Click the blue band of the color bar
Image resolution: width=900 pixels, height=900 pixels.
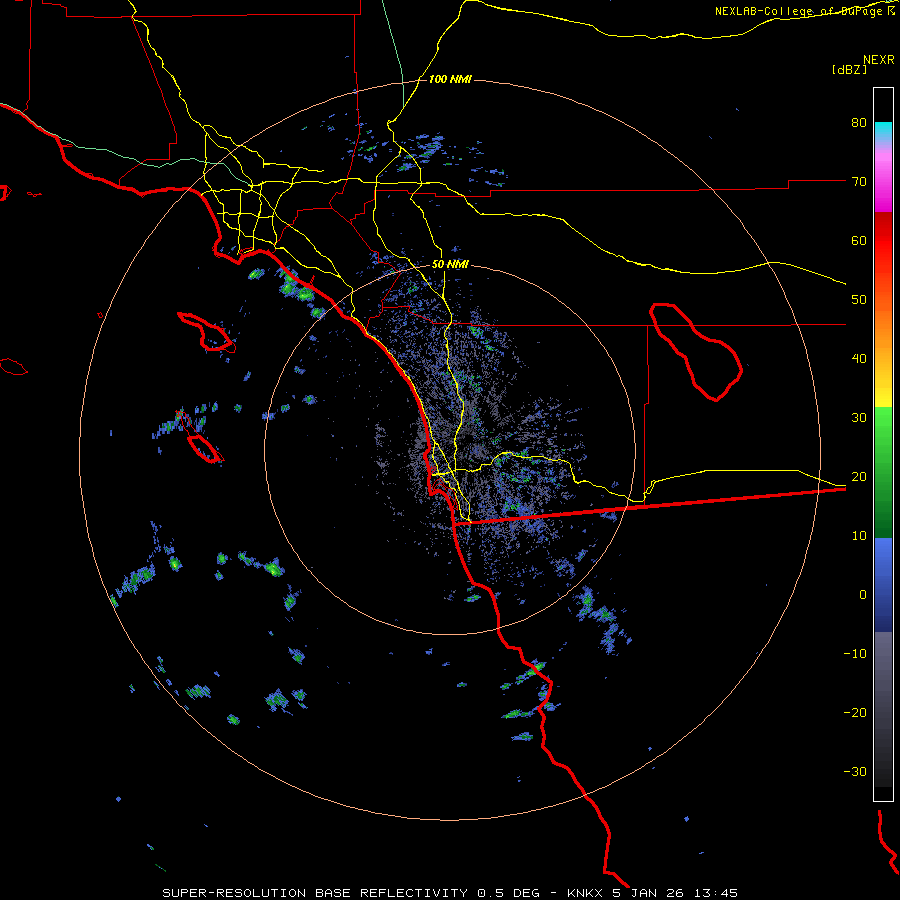tap(883, 585)
